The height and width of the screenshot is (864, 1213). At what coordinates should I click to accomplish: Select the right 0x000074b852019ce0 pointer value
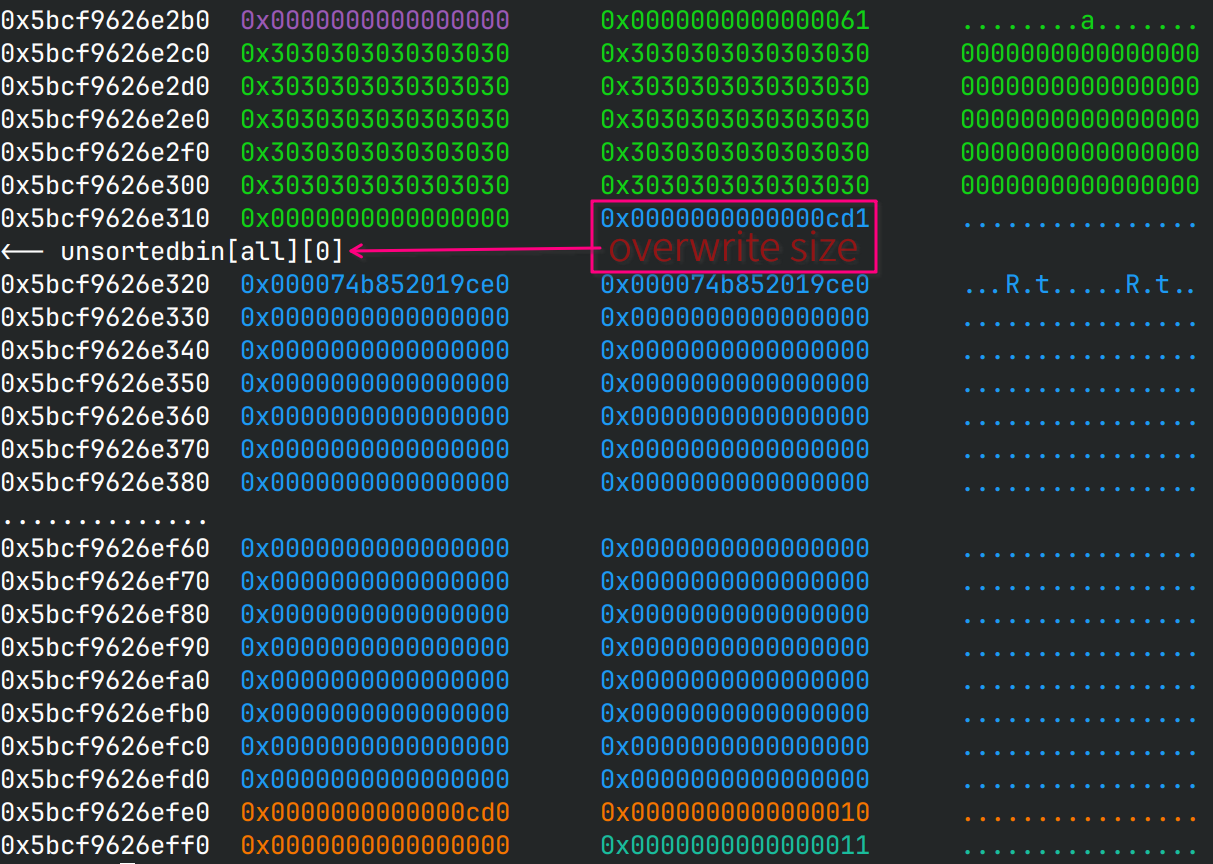[x=735, y=284]
